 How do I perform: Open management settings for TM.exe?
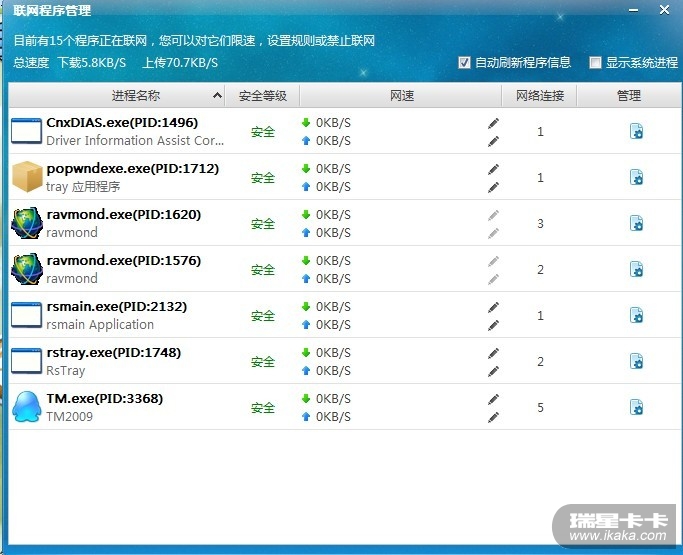point(636,407)
